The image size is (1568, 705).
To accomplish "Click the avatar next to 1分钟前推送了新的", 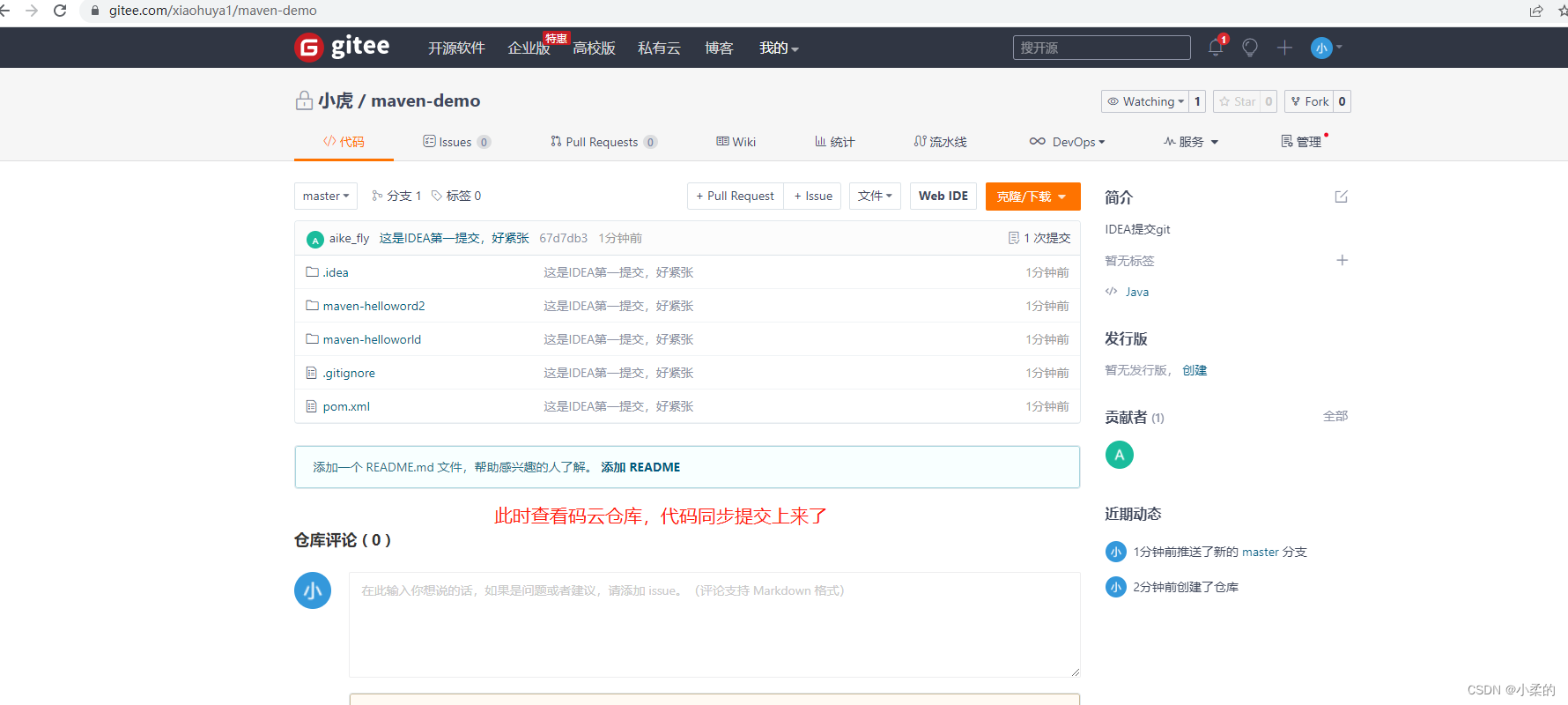I will 1115,552.
